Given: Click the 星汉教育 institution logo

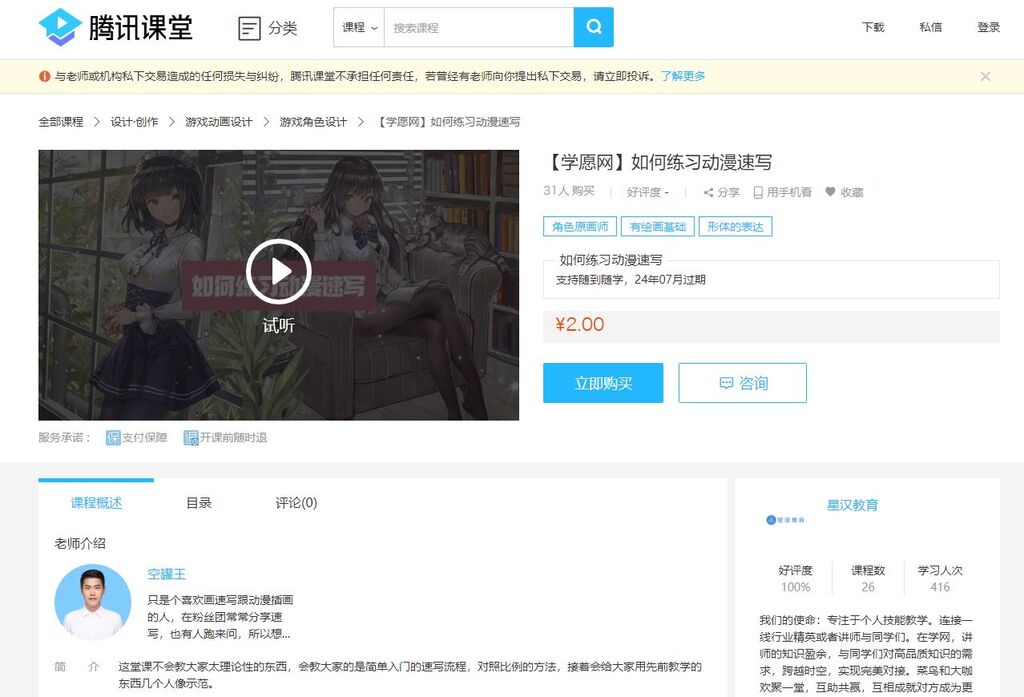Looking at the screenshot, I should (x=786, y=520).
